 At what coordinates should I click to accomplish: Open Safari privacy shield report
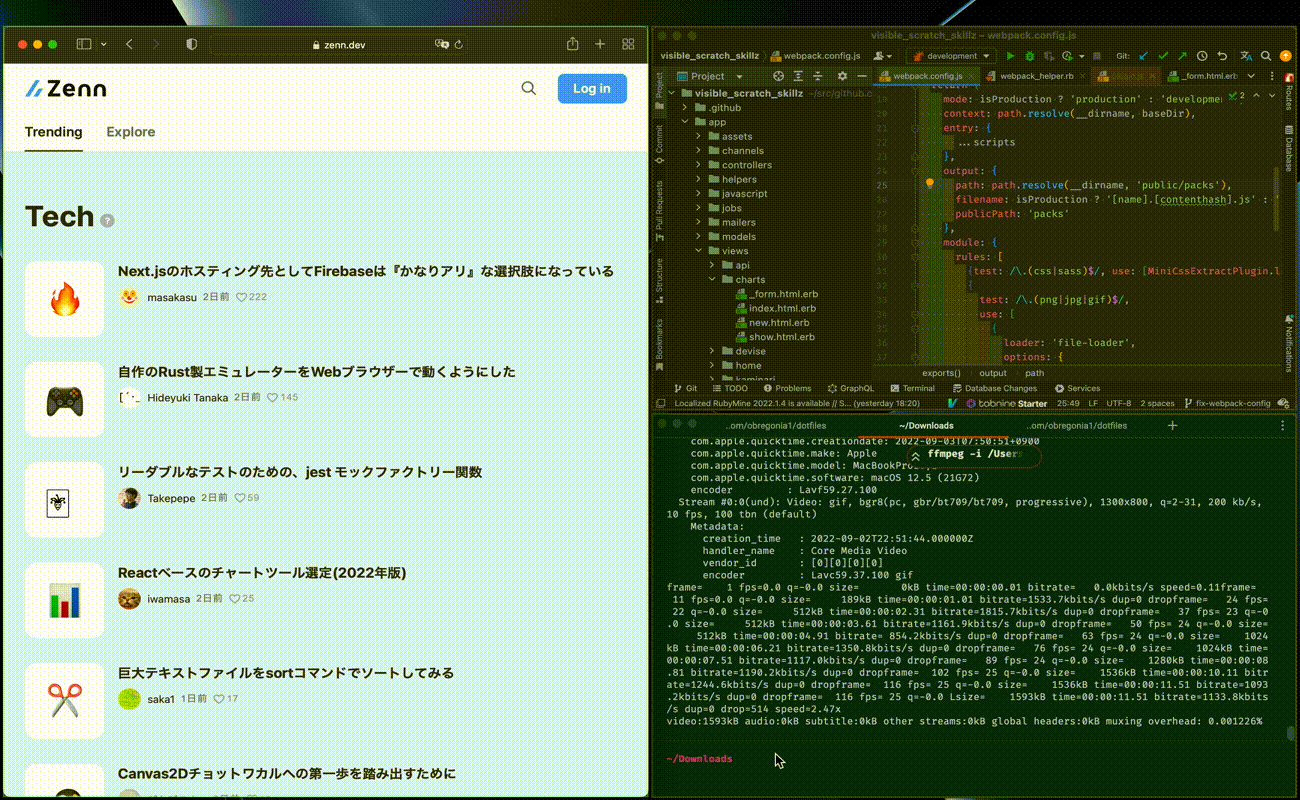click(191, 44)
